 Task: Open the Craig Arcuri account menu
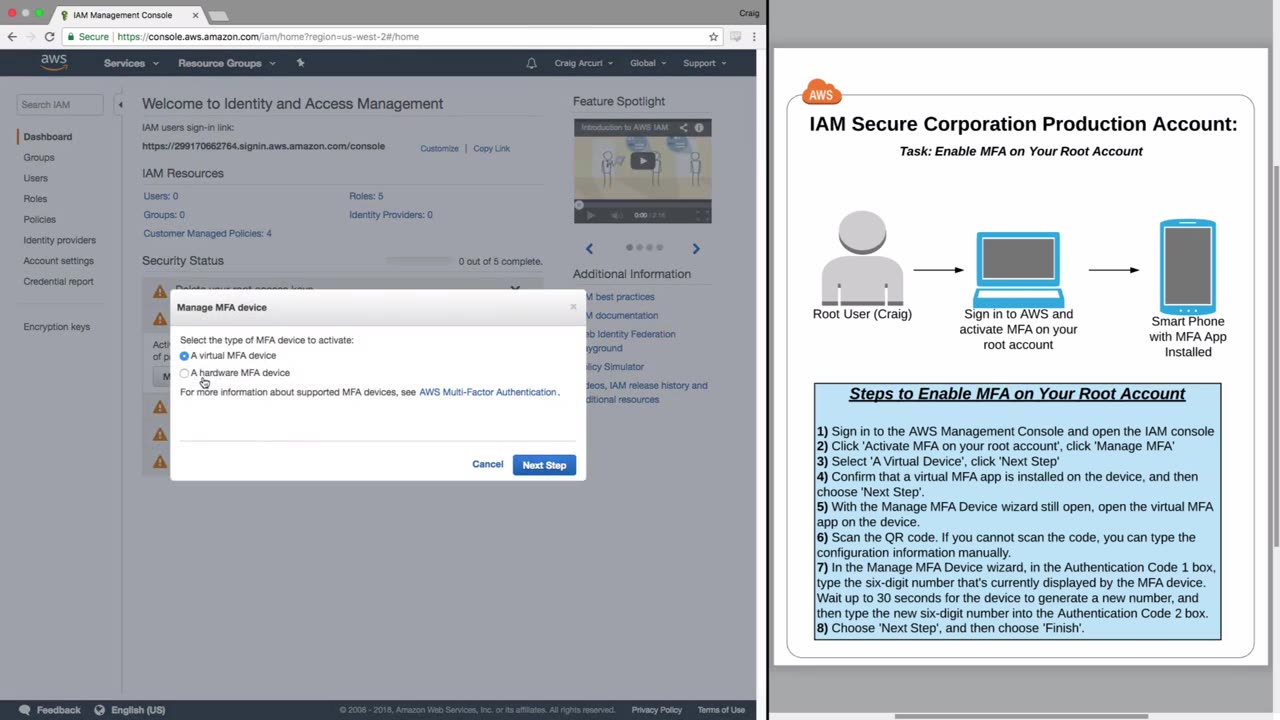[x=584, y=63]
